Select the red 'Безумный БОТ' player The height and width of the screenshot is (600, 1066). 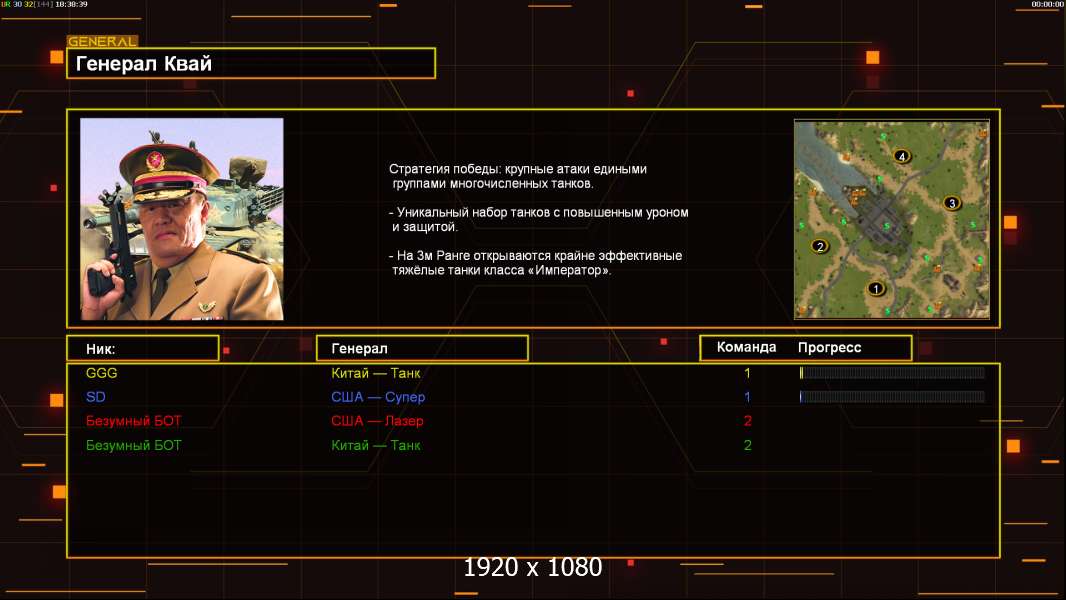(x=133, y=421)
